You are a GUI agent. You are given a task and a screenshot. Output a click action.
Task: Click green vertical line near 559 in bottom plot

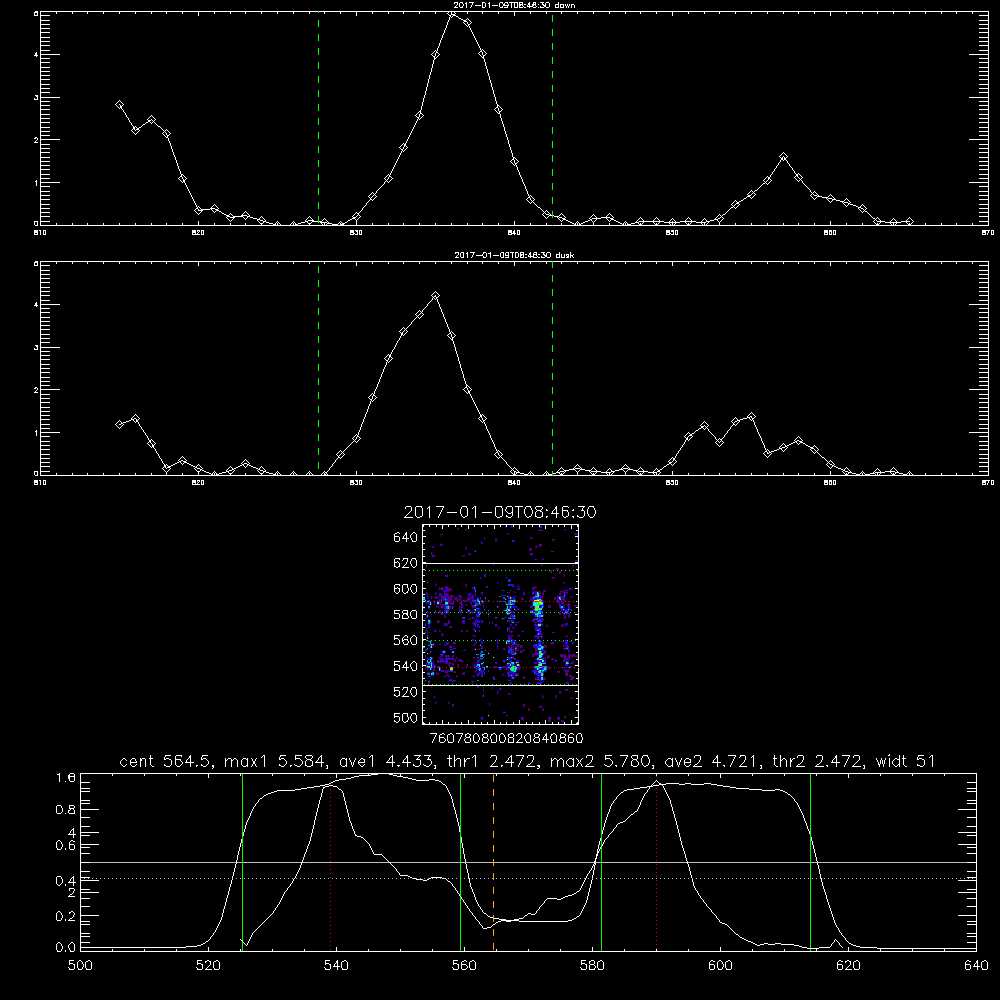pos(460,862)
